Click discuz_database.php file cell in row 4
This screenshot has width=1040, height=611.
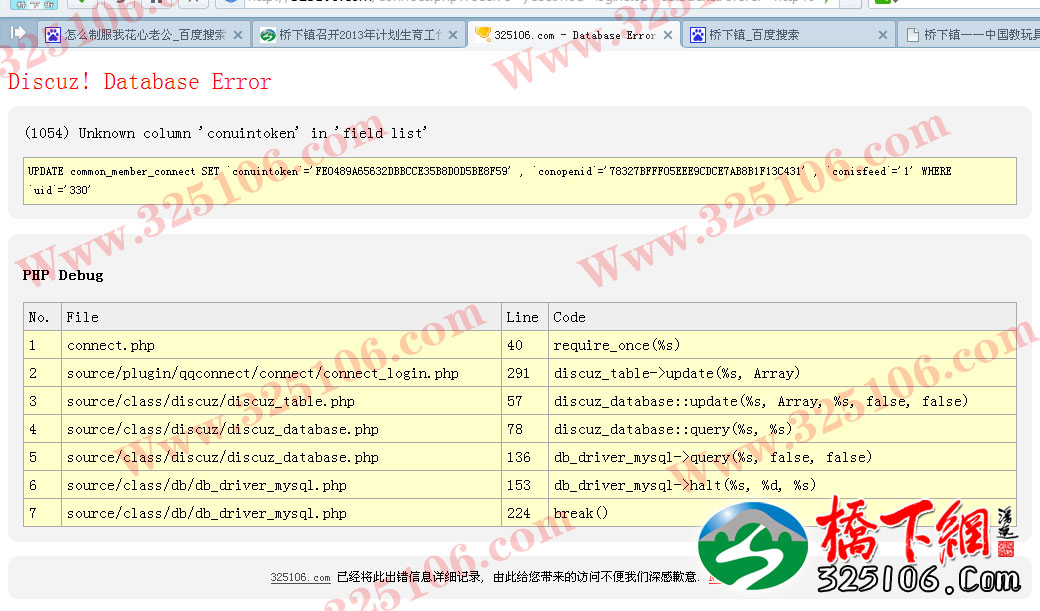[x=281, y=429]
